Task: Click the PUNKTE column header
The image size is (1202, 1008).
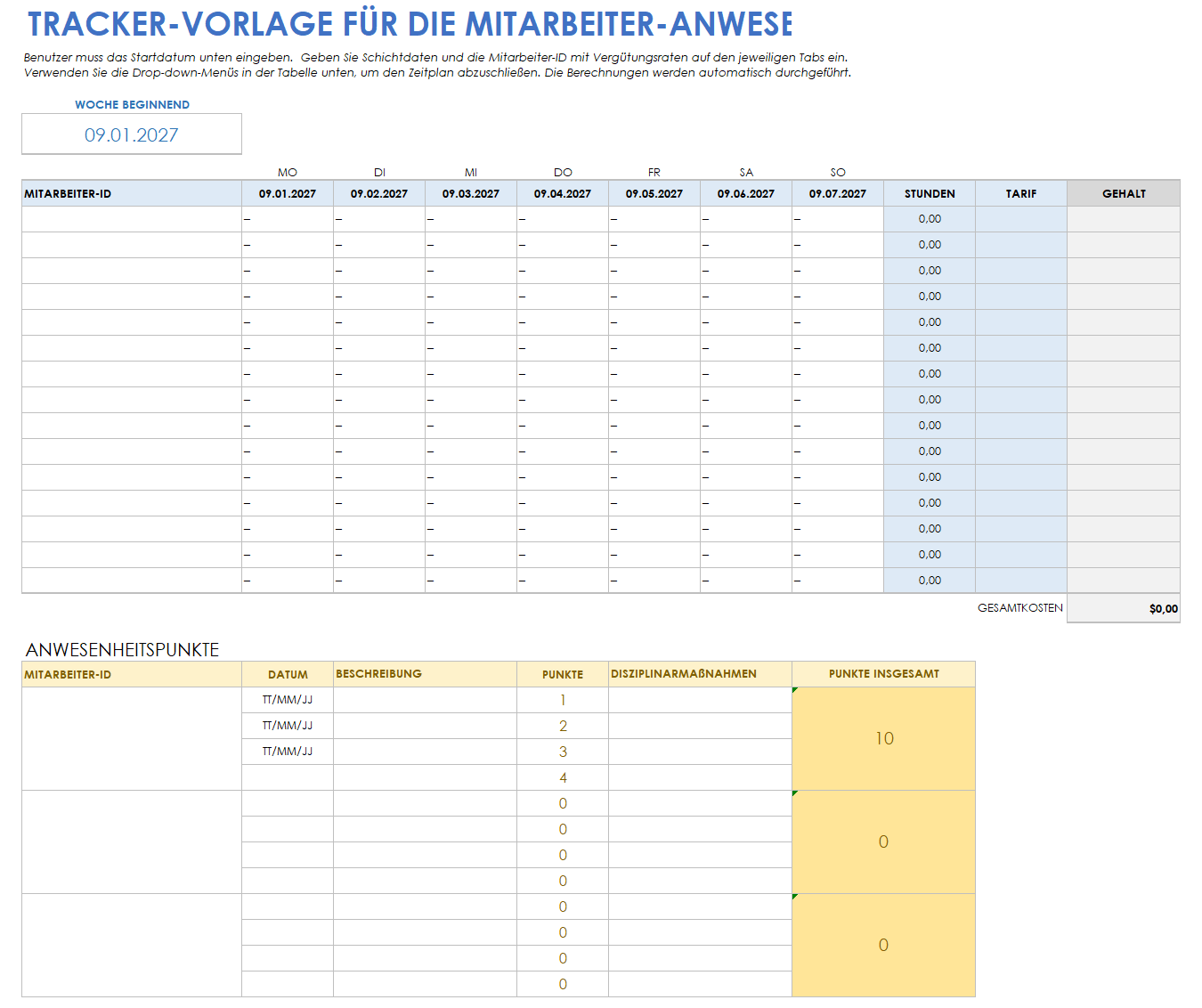Action: click(x=563, y=674)
